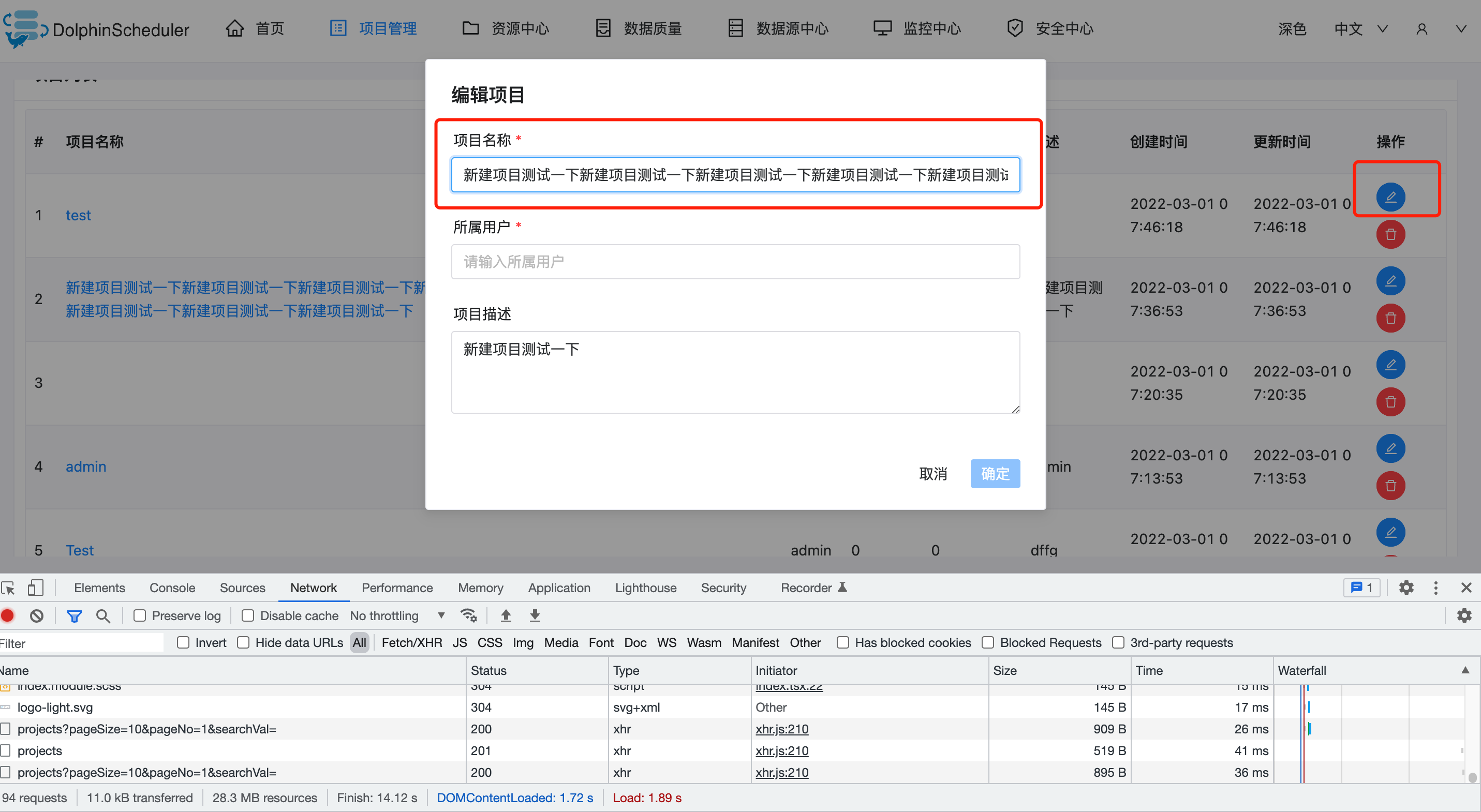Select the inspect element icon in DevTools

8,588
